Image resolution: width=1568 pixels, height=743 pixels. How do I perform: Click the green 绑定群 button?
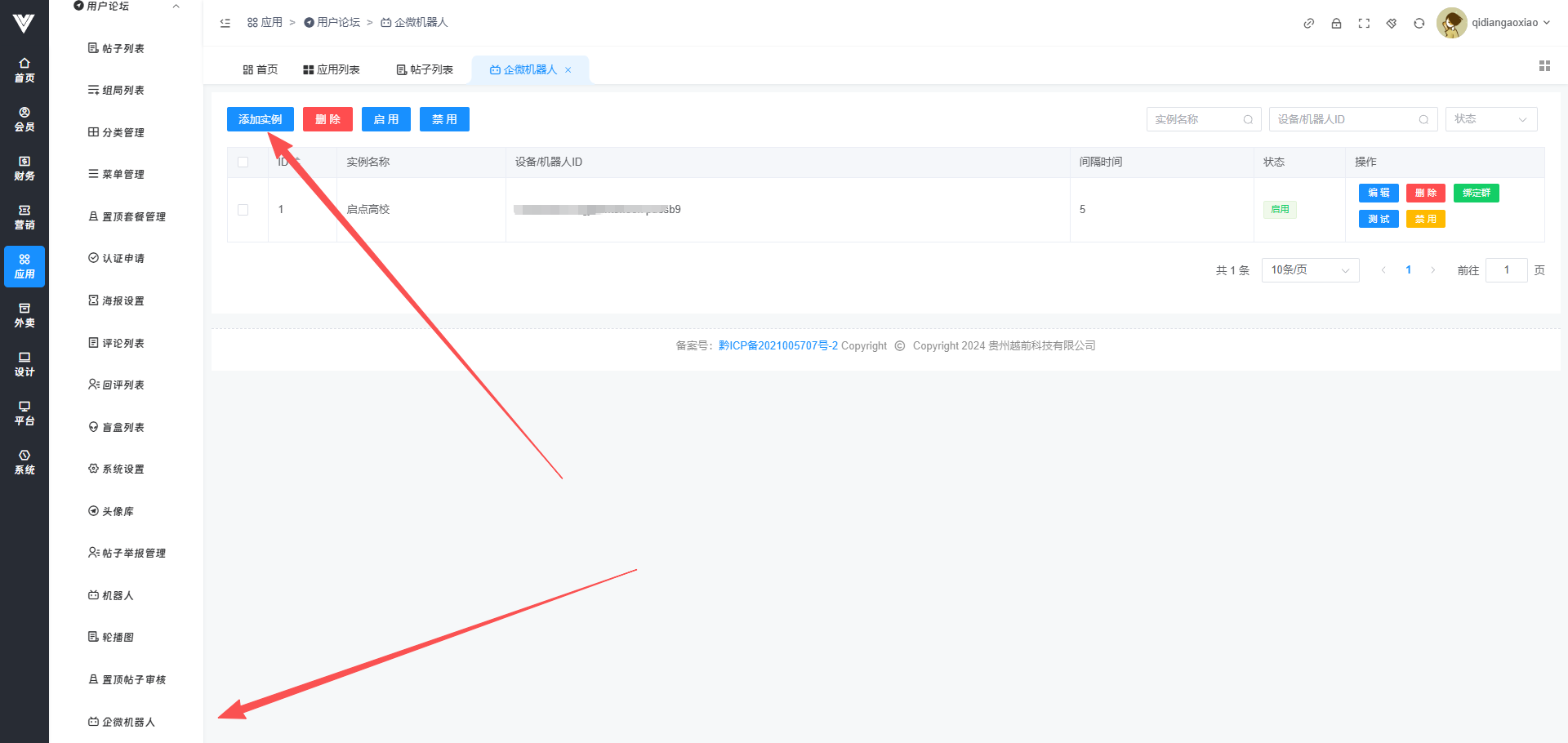tap(1476, 193)
